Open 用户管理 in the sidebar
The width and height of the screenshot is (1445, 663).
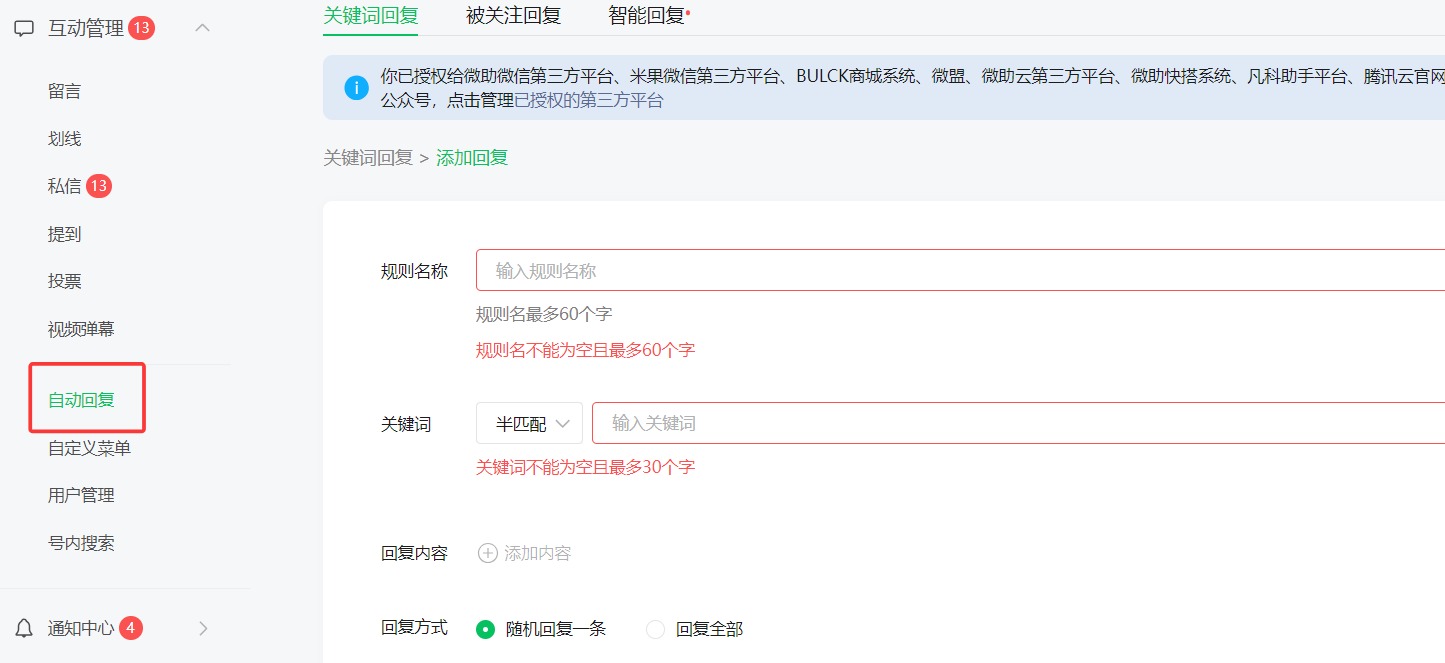point(80,494)
